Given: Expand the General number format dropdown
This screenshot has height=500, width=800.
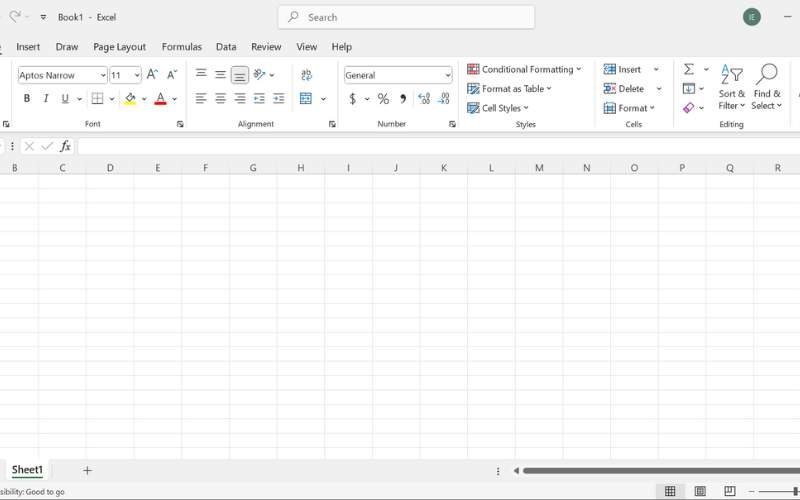Looking at the screenshot, I should [447, 75].
